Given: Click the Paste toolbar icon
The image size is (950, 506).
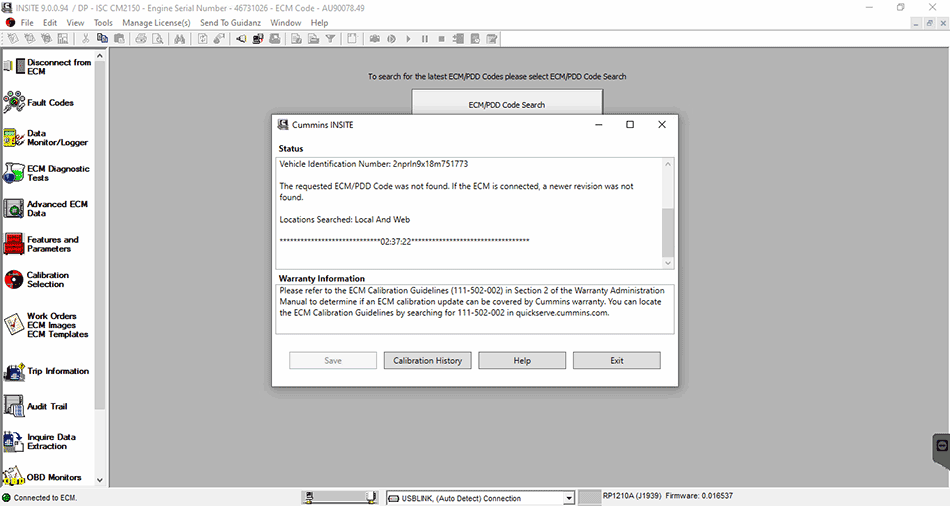Looking at the screenshot, I should point(119,39).
